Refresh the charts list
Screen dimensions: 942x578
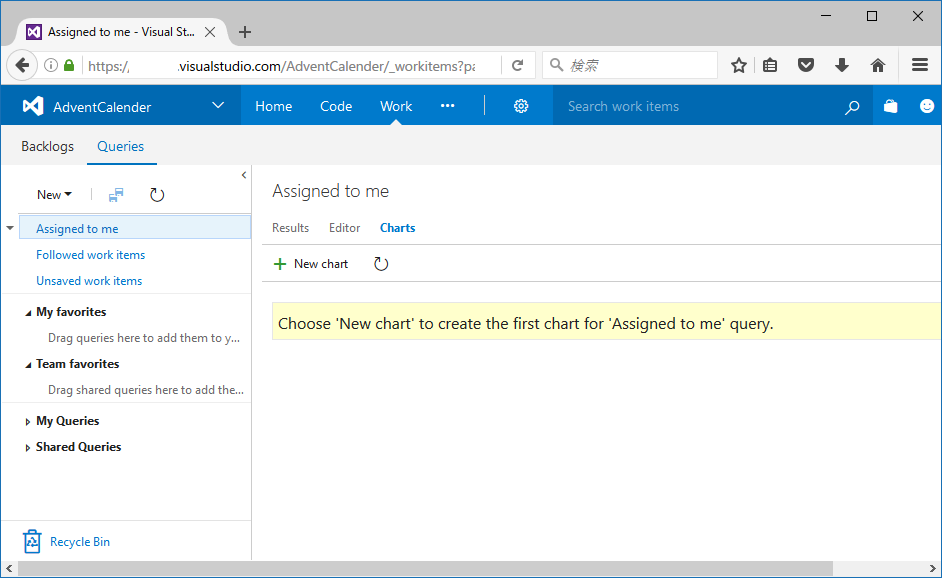pos(381,264)
